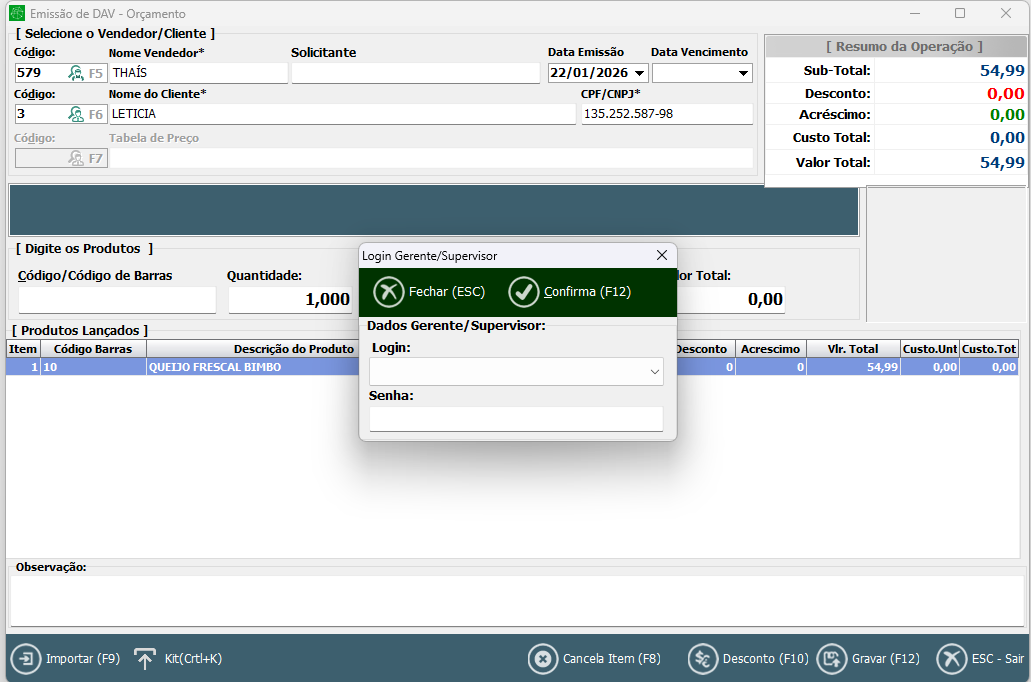The image size is (1031, 682).
Task: Click the Vlr. Total column header
Action: coord(852,349)
